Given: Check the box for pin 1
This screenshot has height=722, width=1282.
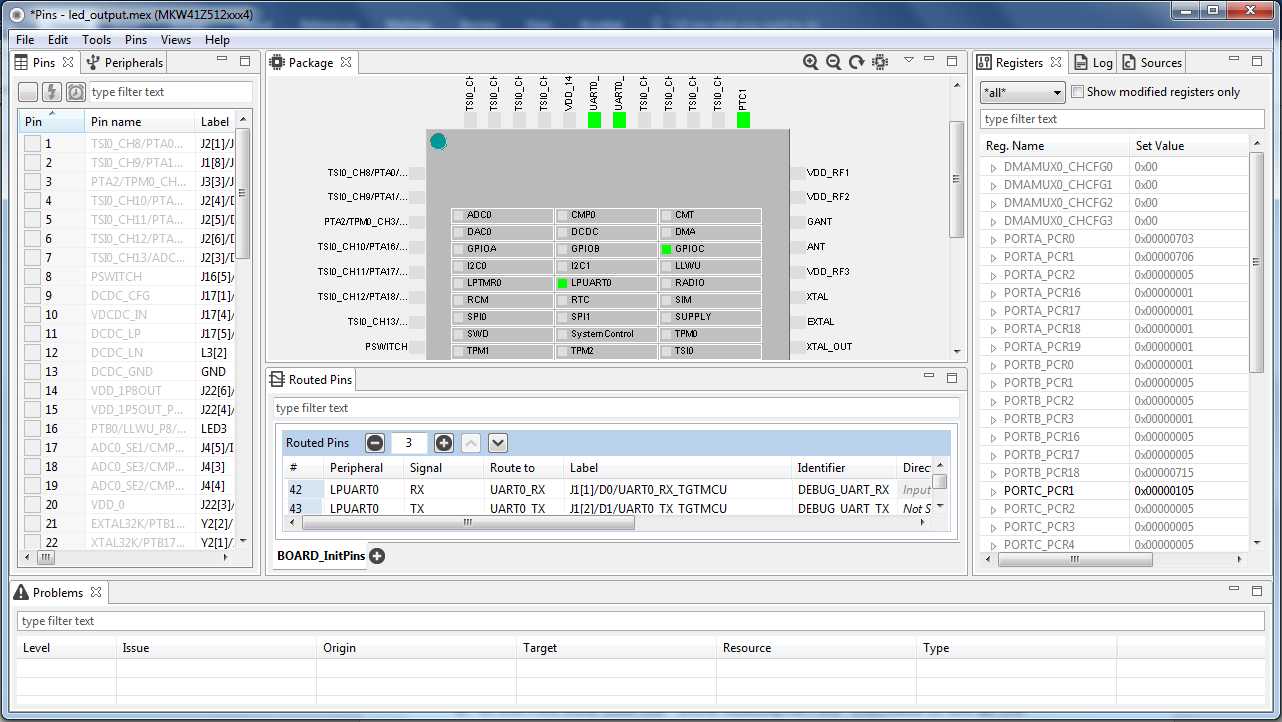Looking at the screenshot, I should [x=33, y=143].
